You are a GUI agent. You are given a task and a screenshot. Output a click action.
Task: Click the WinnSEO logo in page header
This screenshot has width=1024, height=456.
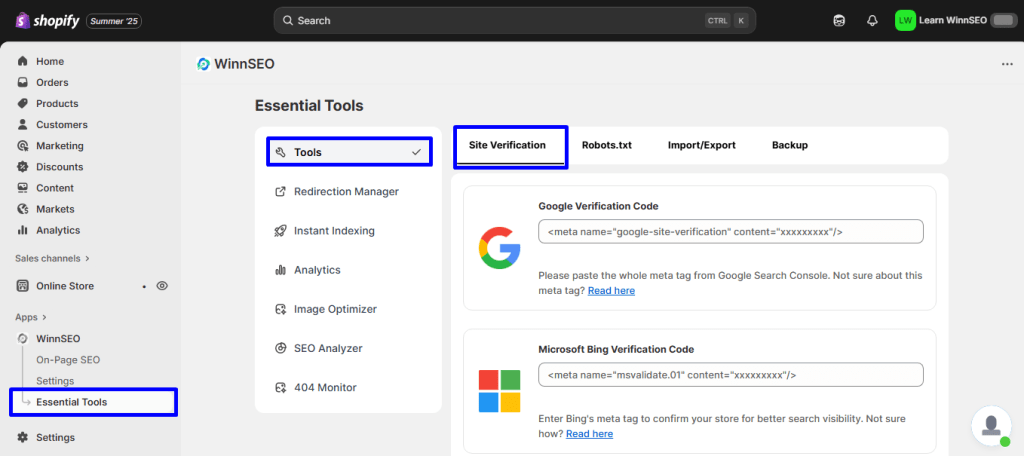click(x=203, y=64)
